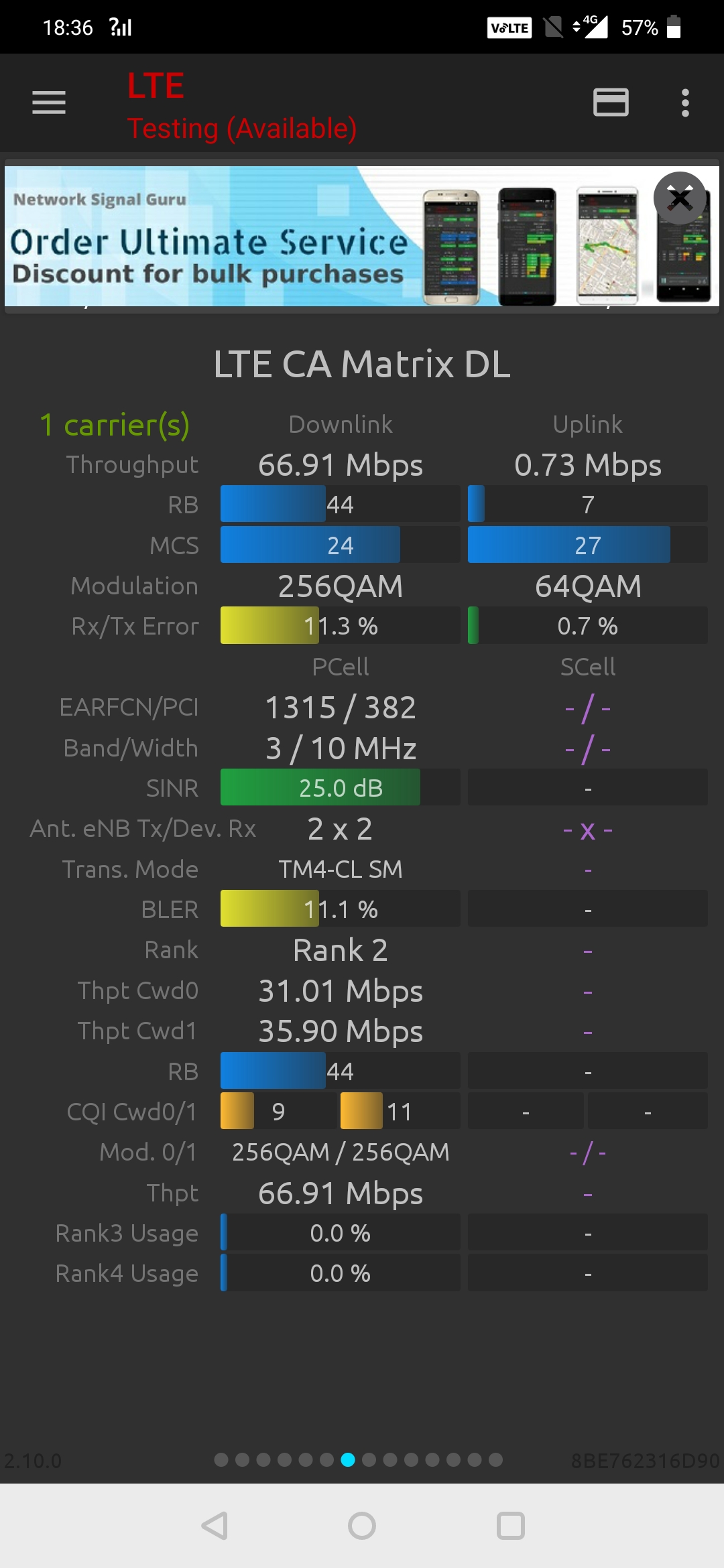This screenshot has height=1568, width=724.
Task: Tap the LTE CA Matrix DL heading
Action: point(362,365)
